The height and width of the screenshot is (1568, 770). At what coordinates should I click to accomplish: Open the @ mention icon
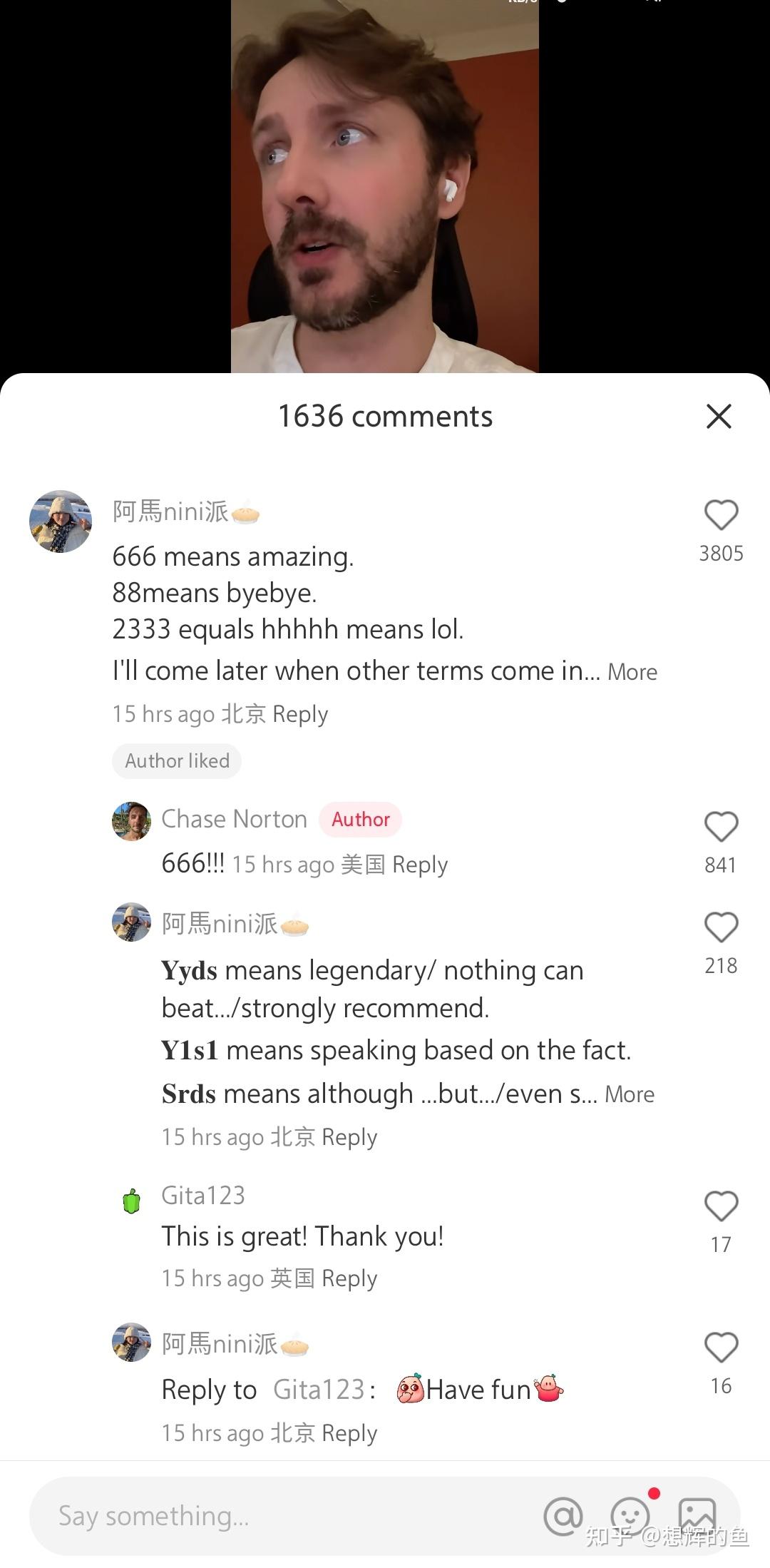point(563,1516)
